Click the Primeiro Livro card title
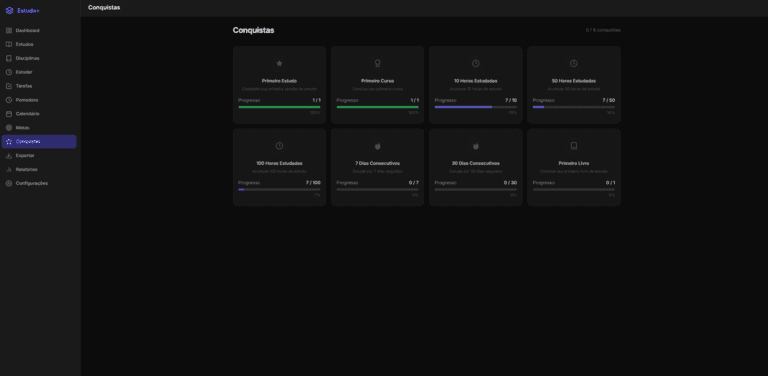Screen dimensions: 768x376 (574, 163)
